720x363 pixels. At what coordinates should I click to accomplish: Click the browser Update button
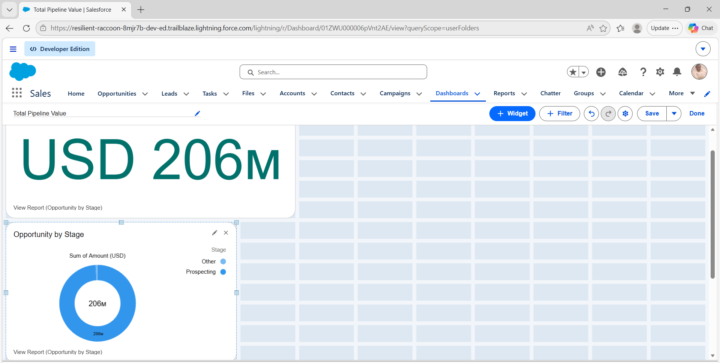point(664,28)
